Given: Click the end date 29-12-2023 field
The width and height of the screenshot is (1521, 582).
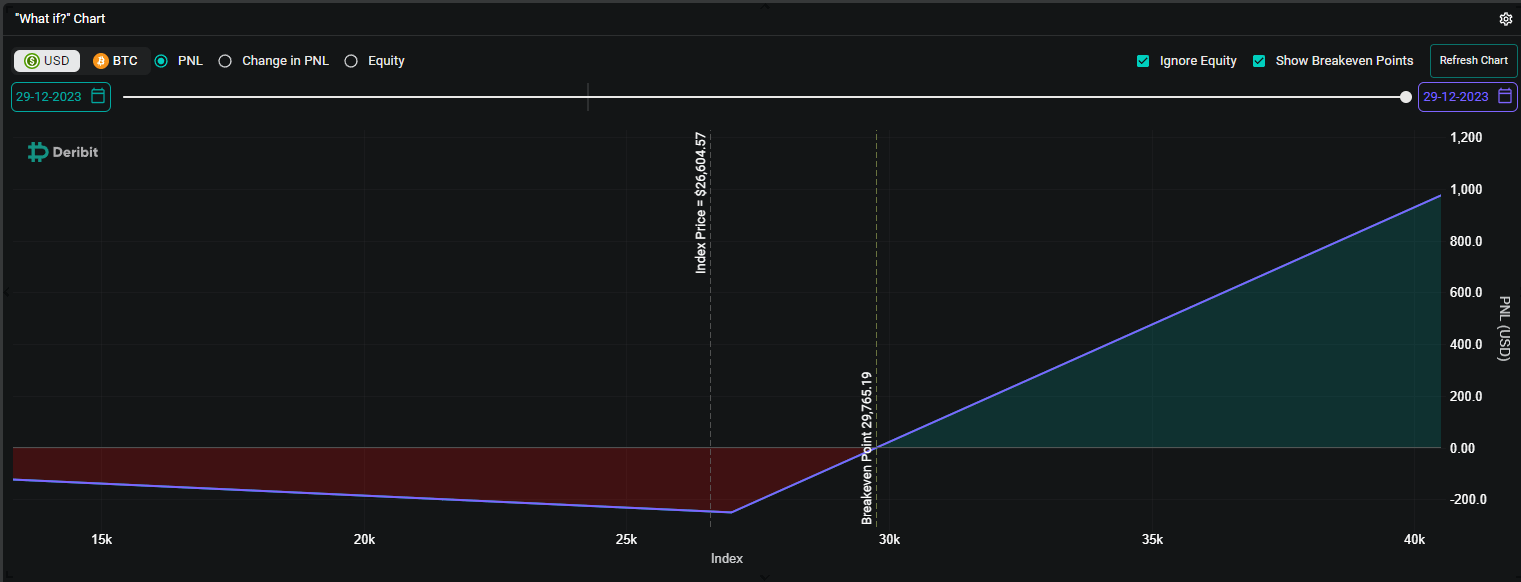Looking at the screenshot, I should pos(1467,97).
